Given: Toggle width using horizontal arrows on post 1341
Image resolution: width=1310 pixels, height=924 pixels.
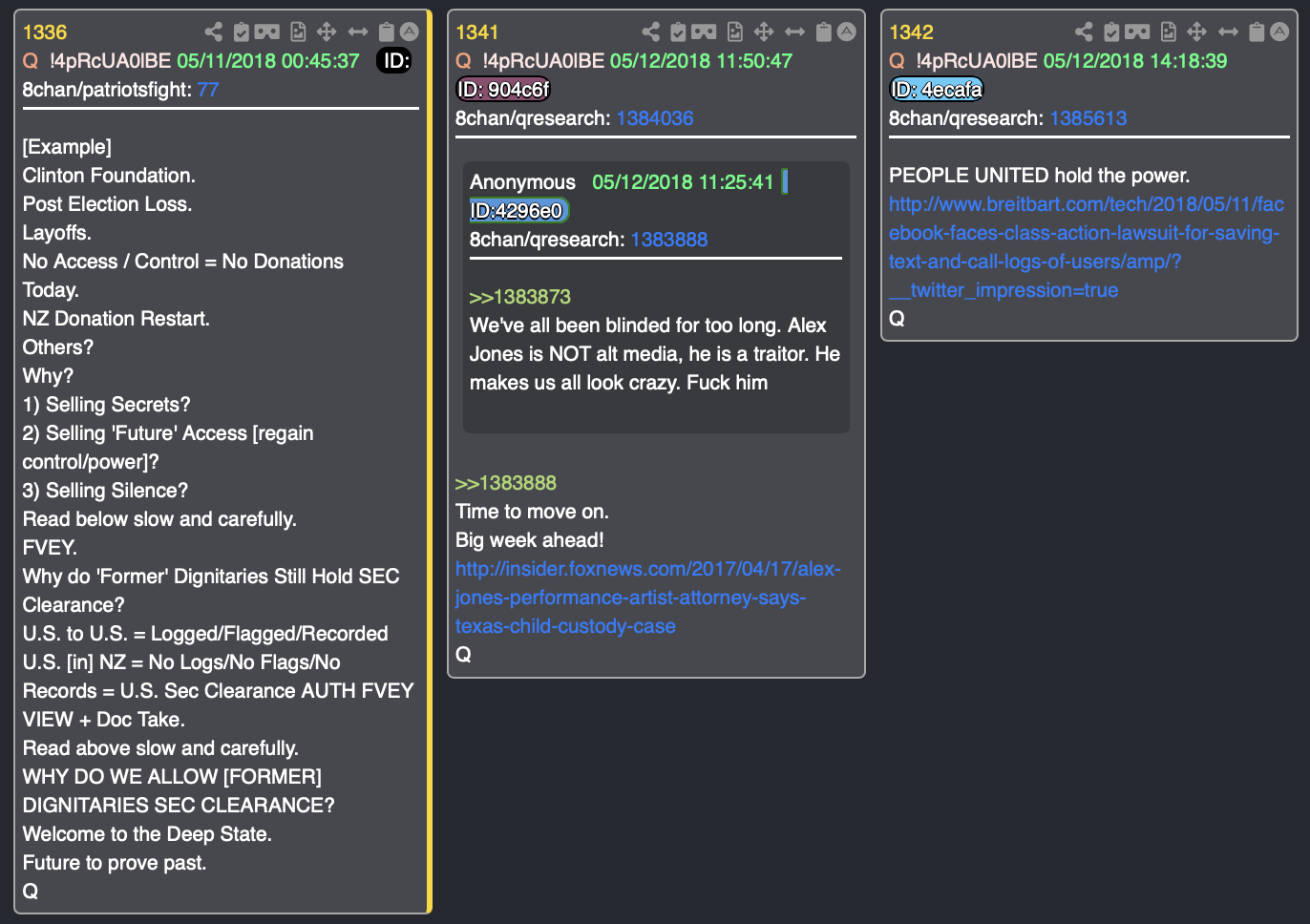Looking at the screenshot, I should (794, 31).
